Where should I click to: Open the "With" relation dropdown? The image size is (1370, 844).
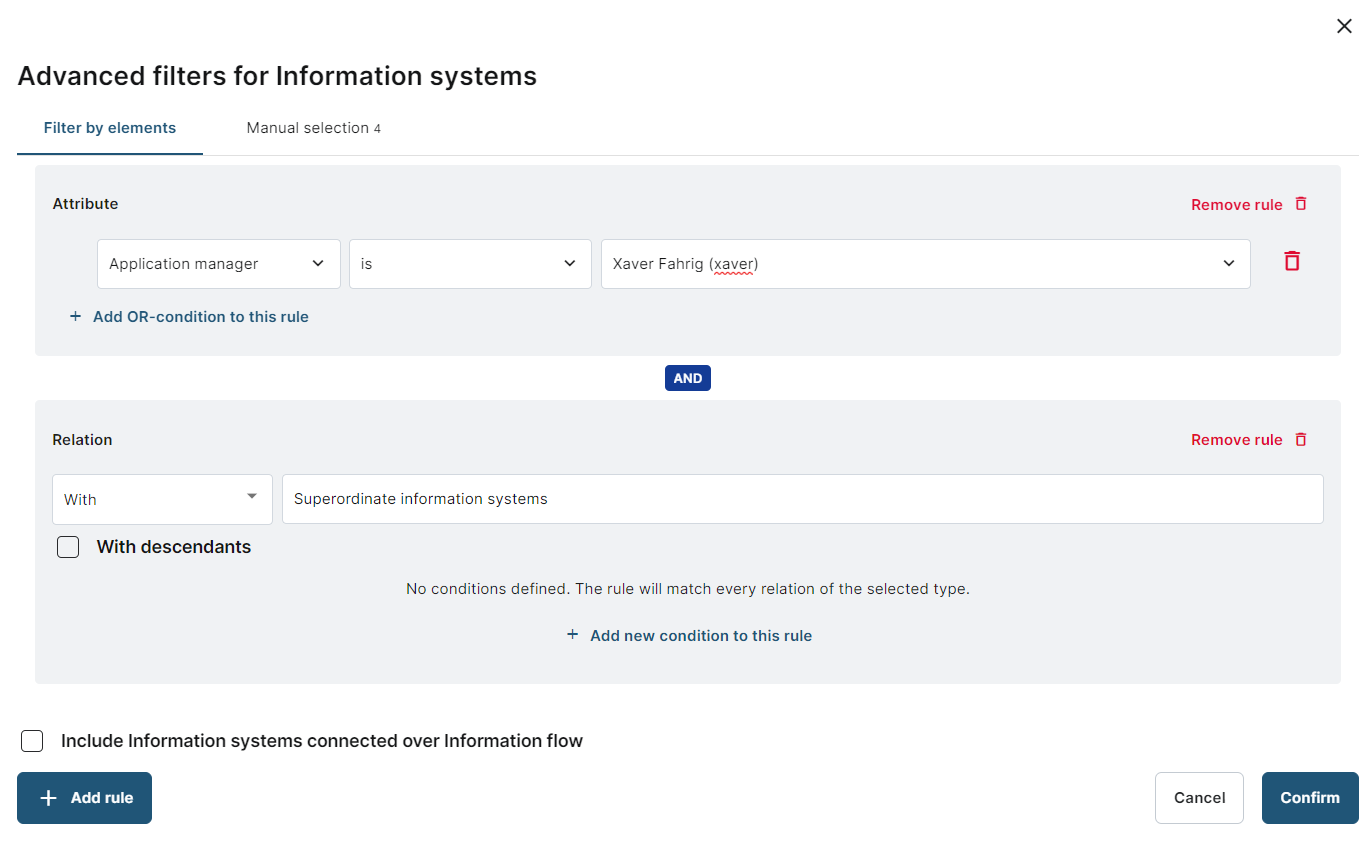click(162, 499)
